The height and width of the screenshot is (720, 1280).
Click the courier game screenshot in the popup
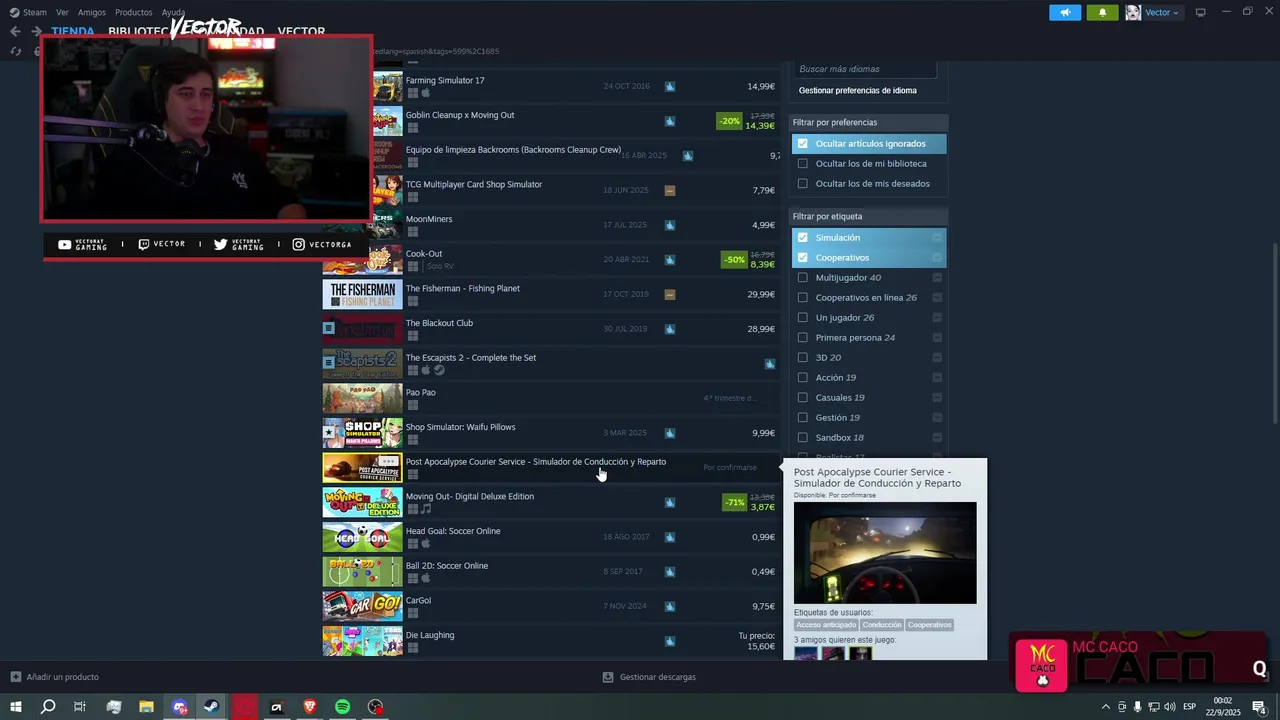point(885,553)
